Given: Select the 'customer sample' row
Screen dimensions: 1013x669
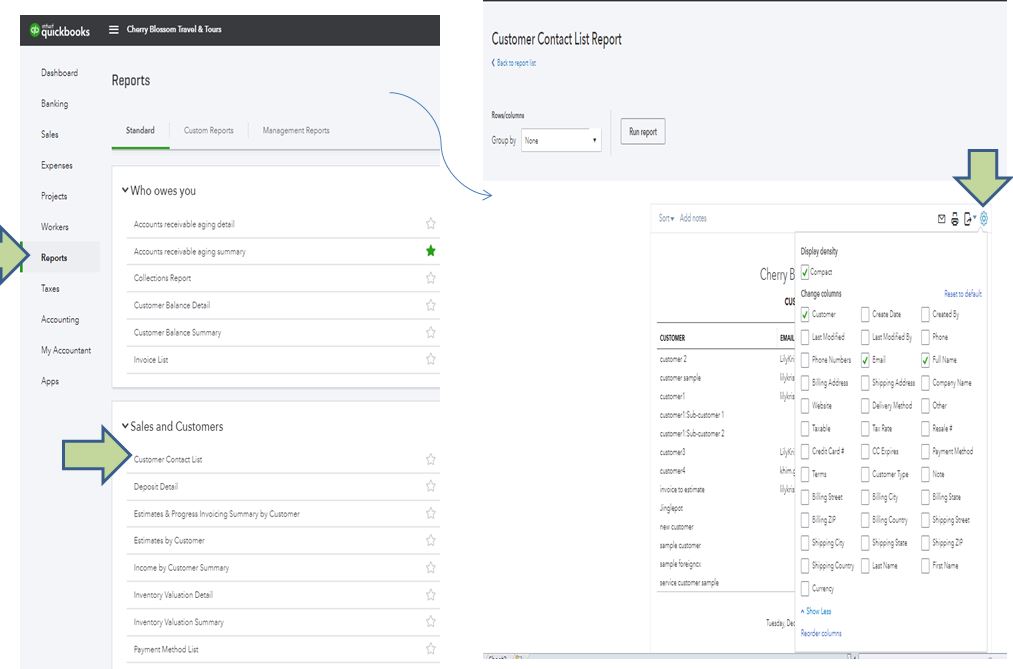Looking at the screenshot, I should click(680, 378).
